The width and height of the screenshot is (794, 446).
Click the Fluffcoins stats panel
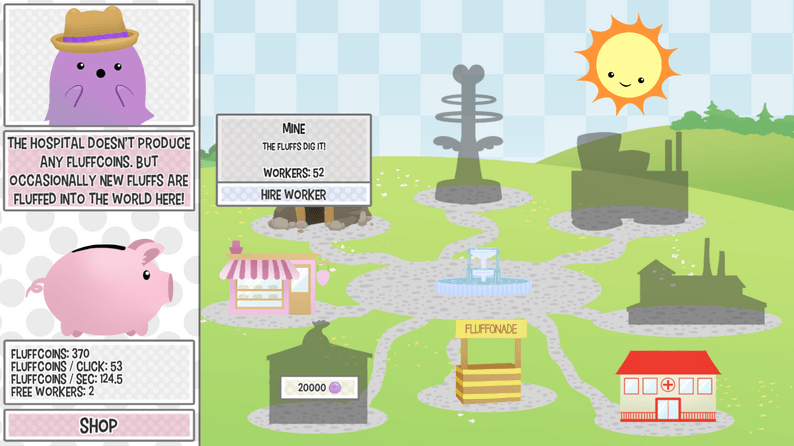point(98,372)
